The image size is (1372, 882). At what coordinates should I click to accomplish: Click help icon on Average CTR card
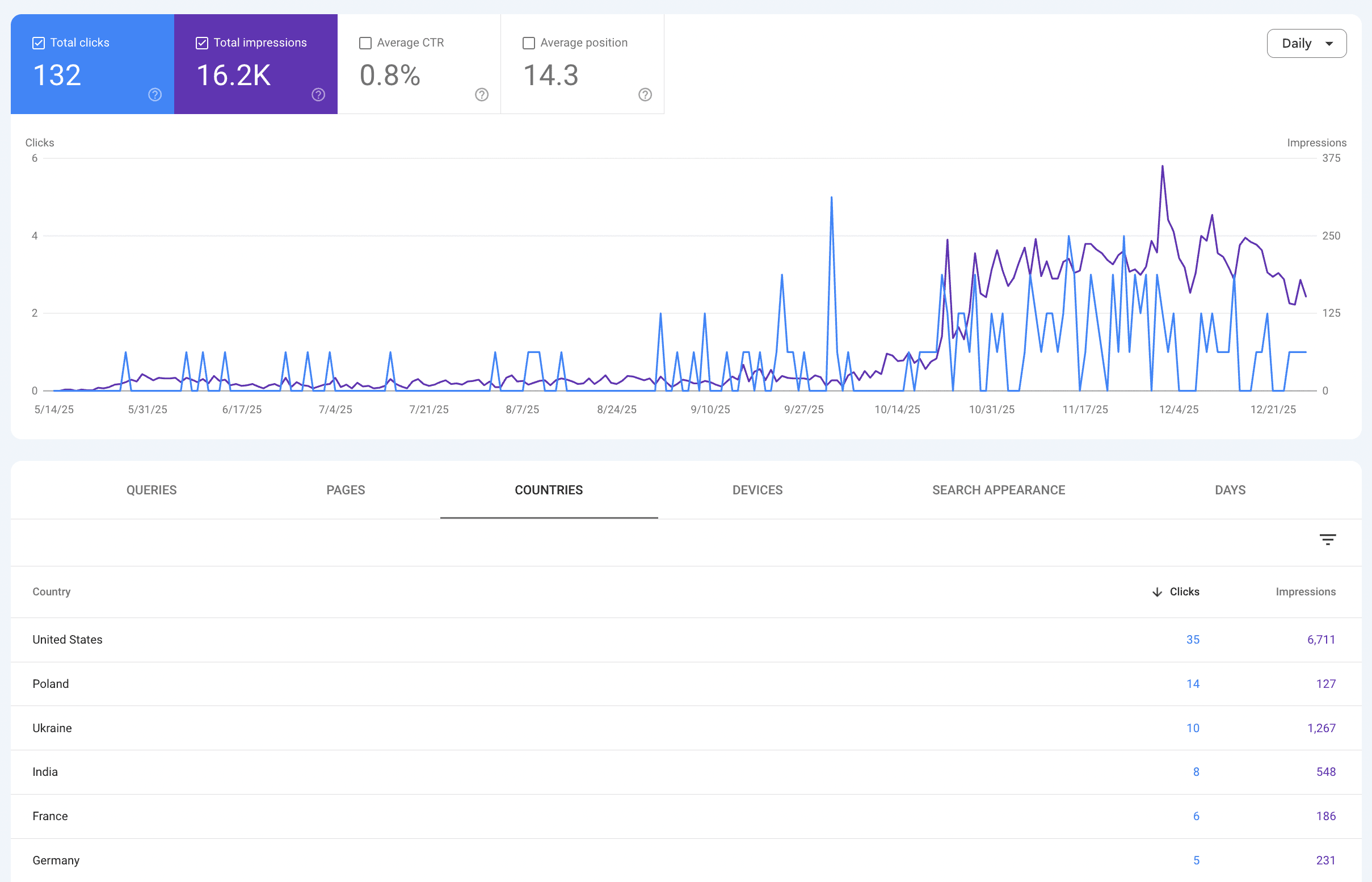click(482, 94)
